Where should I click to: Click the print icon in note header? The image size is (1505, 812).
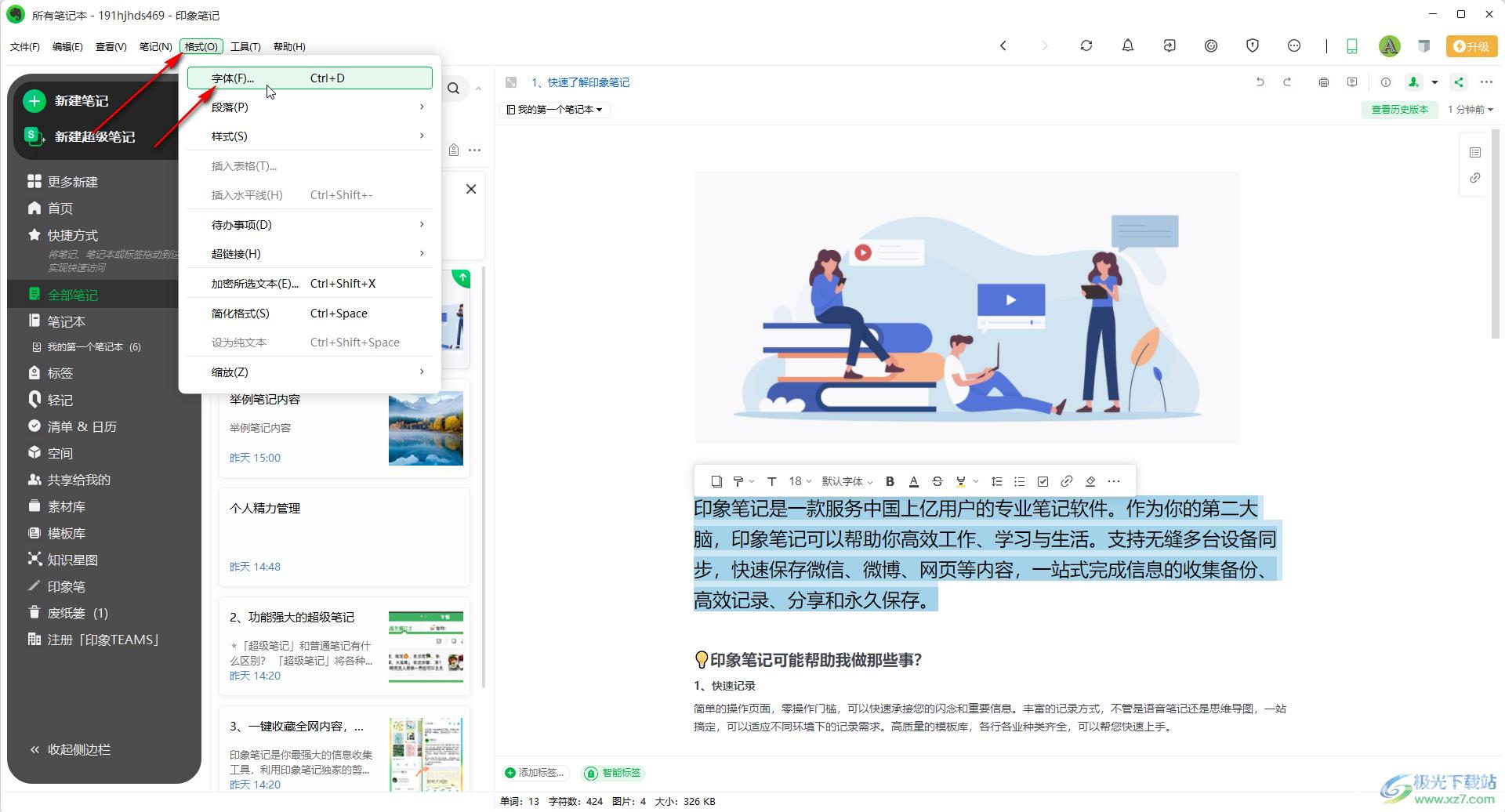point(1324,82)
